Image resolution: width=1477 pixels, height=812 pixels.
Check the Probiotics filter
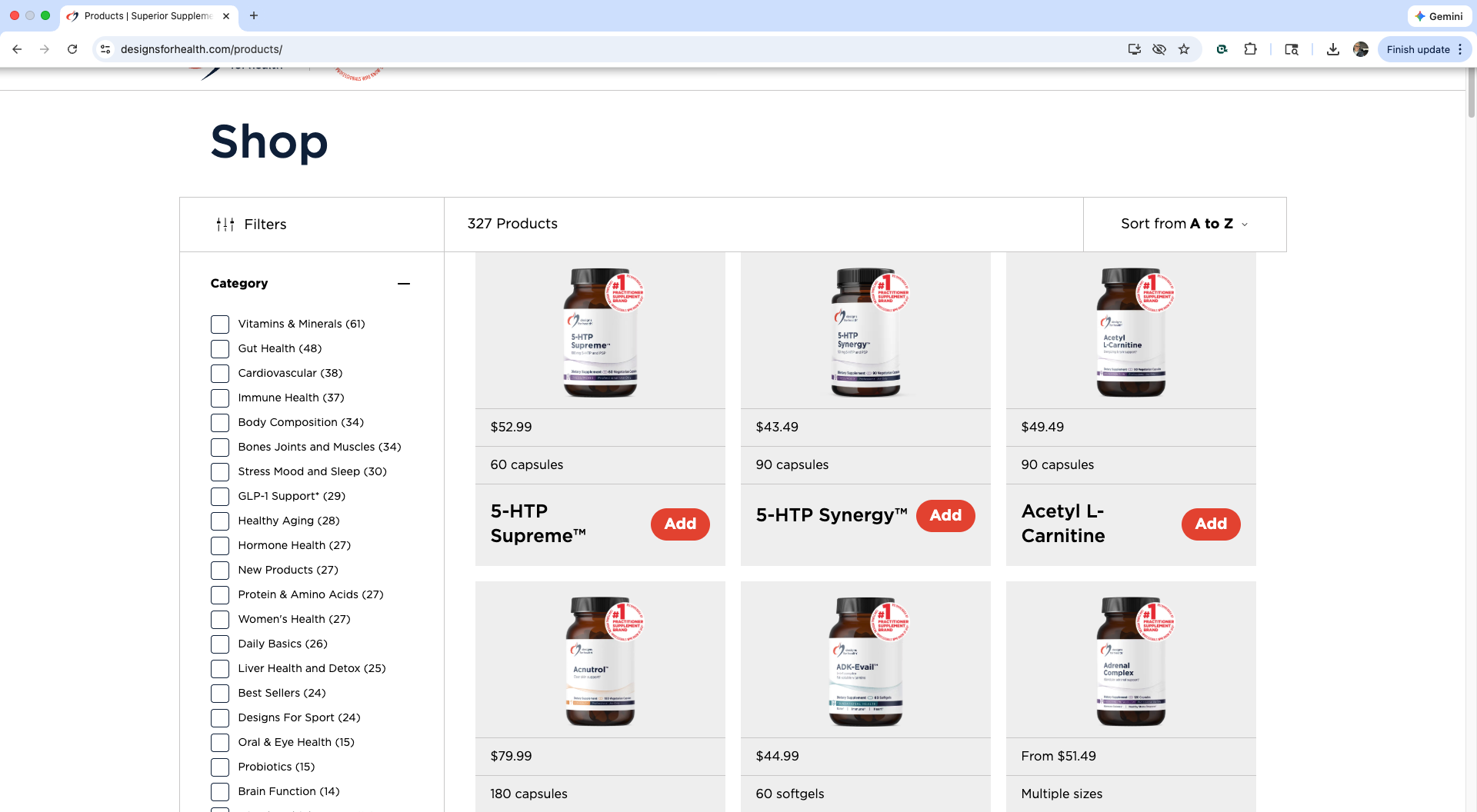220,767
